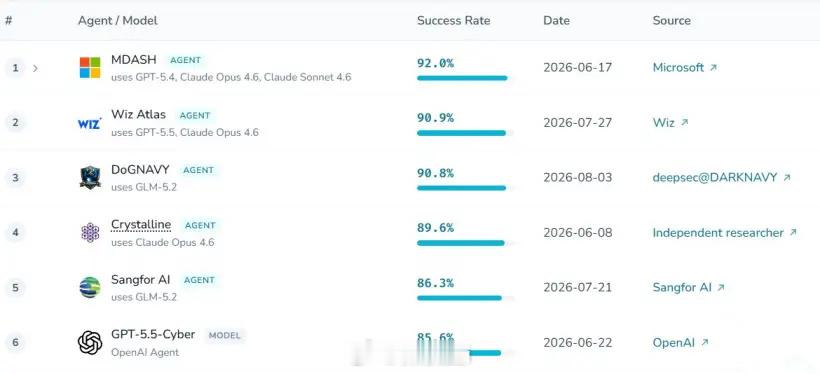The width and height of the screenshot is (820, 374).
Task: Click the GPT-5.5-Cyber model name
Action: [x=153, y=334]
